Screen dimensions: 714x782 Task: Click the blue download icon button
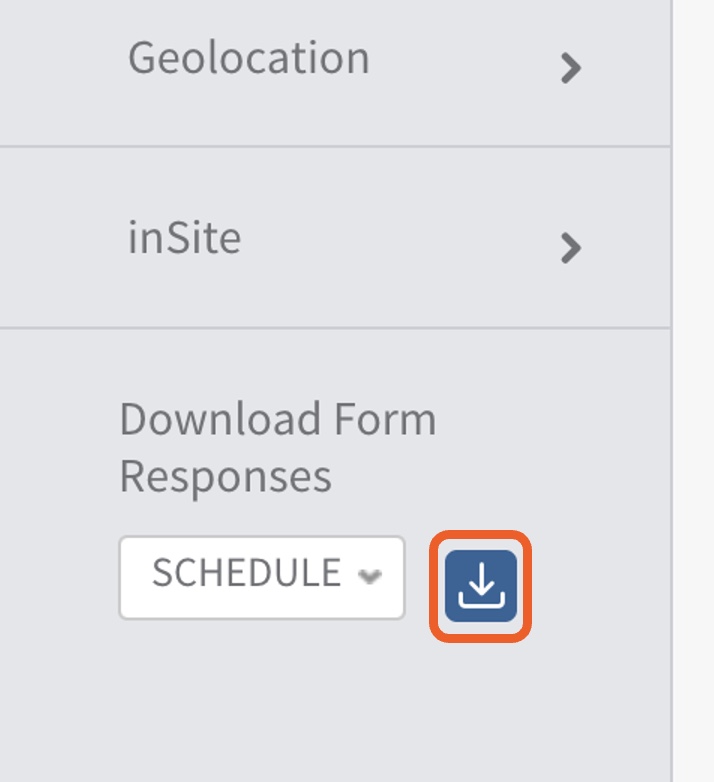(481, 586)
